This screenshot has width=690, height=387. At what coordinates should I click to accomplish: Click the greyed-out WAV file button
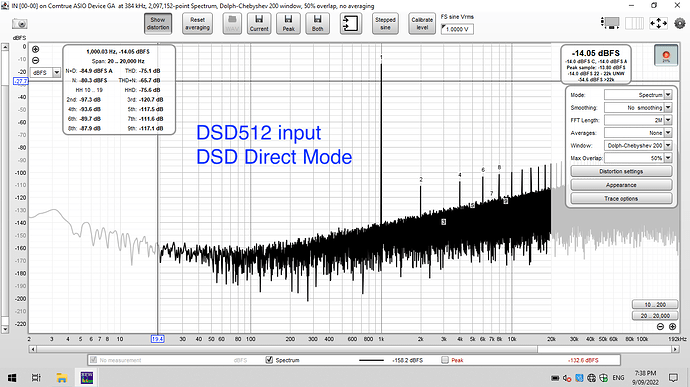232,23
